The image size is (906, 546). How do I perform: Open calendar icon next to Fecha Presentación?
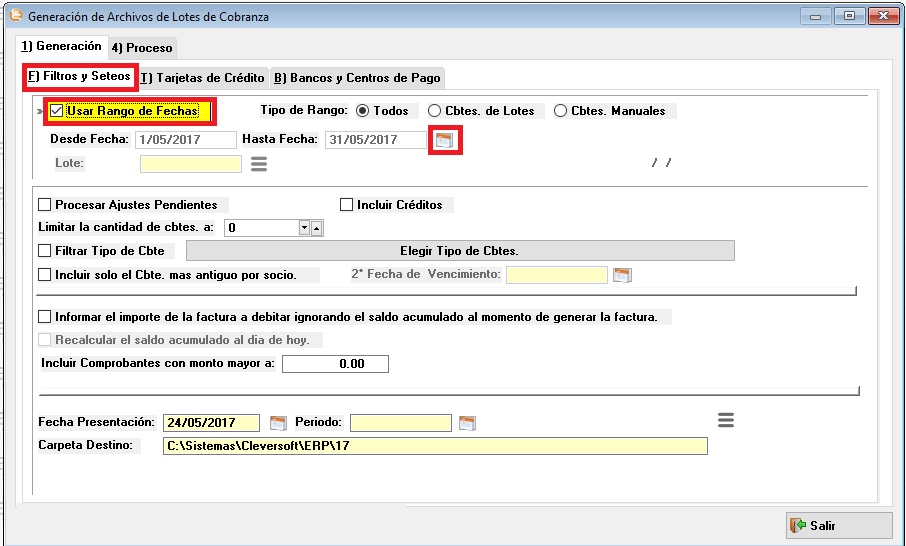[x=278, y=423]
